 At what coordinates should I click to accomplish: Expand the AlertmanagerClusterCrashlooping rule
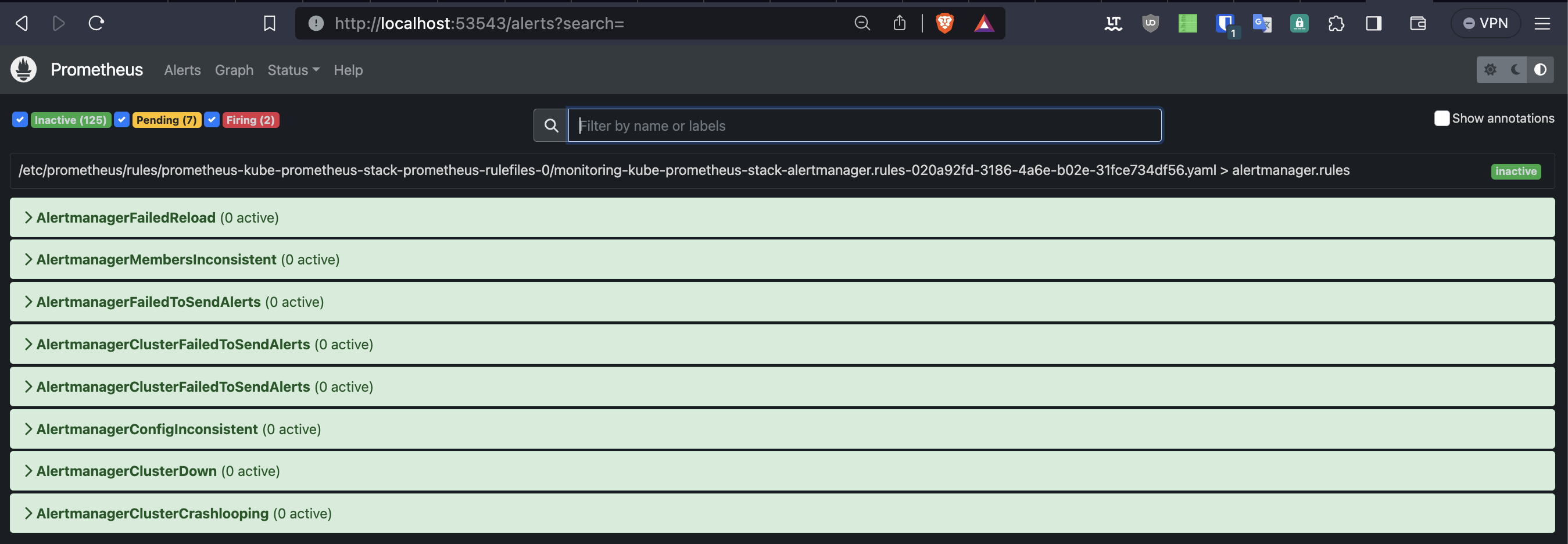coord(782,514)
